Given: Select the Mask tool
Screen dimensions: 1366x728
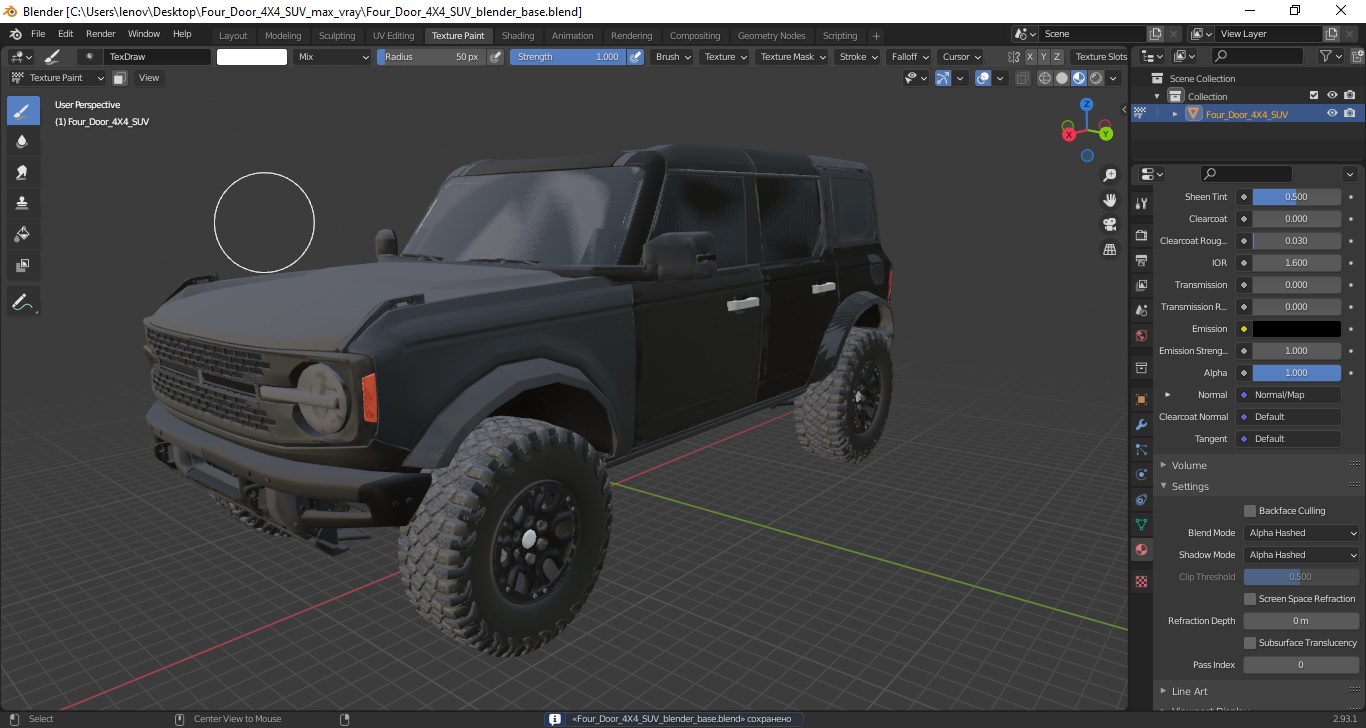Looking at the screenshot, I should (23, 265).
